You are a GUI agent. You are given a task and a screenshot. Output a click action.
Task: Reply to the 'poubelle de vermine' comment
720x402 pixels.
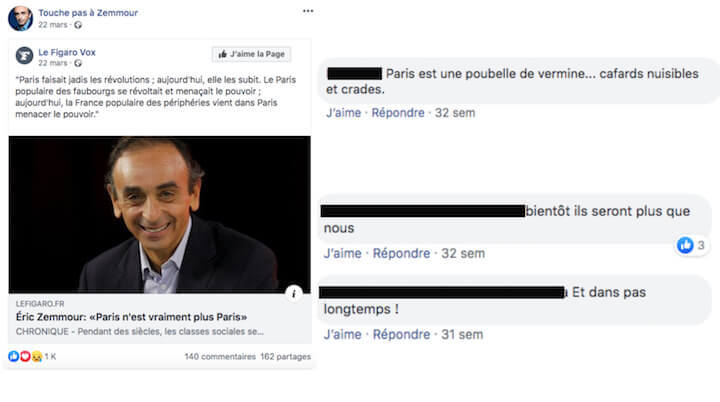coord(398,113)
